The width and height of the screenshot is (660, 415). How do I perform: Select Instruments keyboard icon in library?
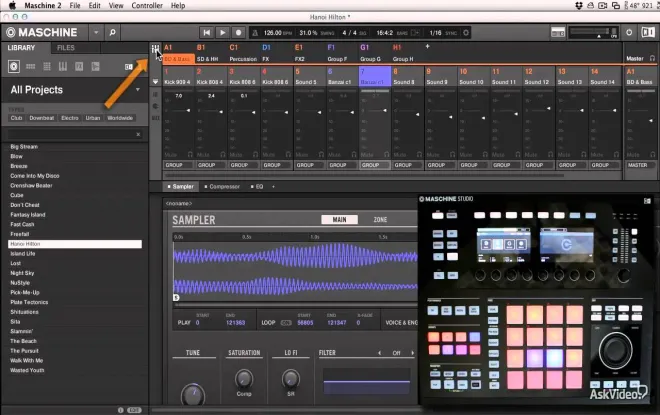[63, 67]
